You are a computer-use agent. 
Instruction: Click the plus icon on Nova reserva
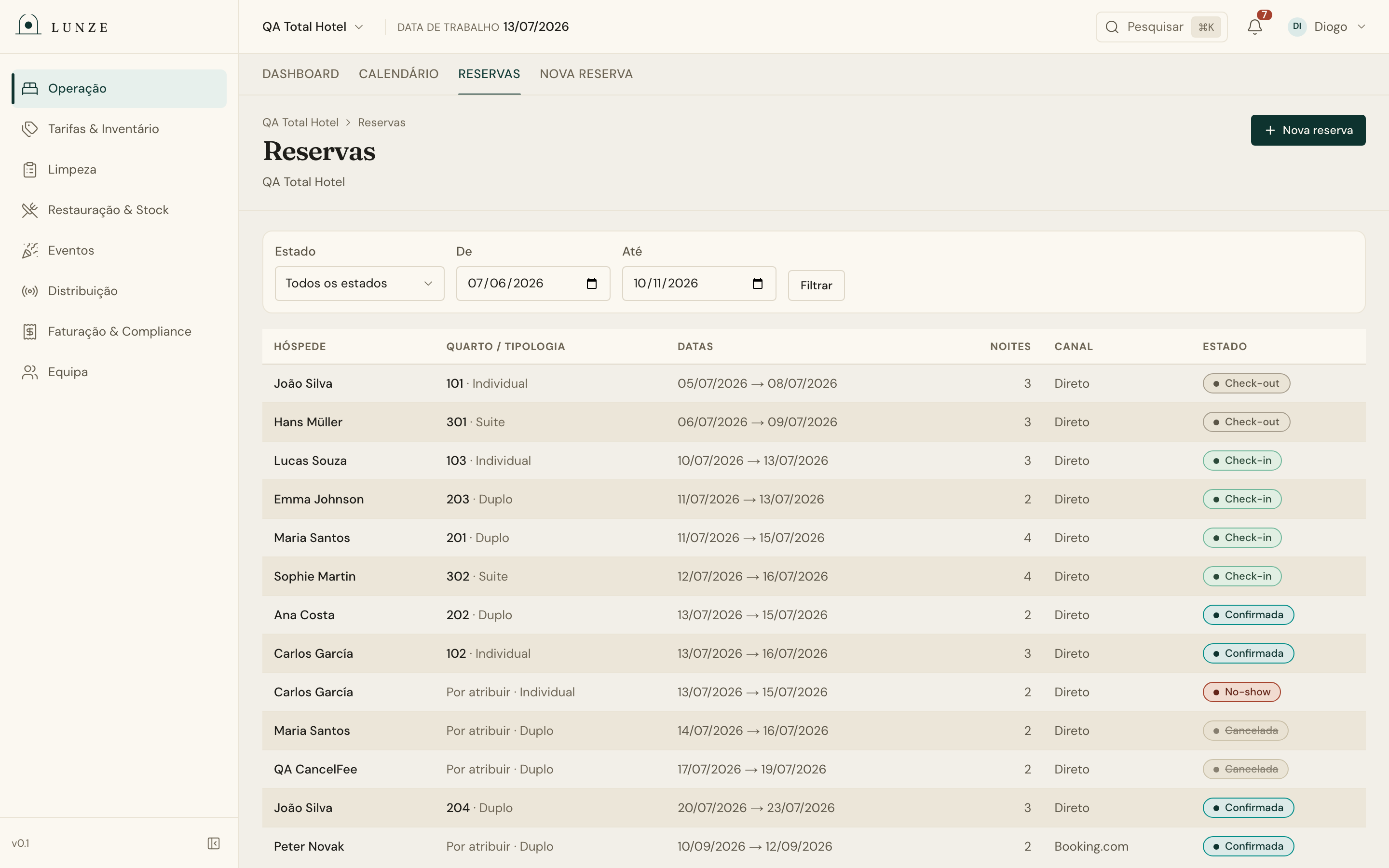tap(1270, 130)
